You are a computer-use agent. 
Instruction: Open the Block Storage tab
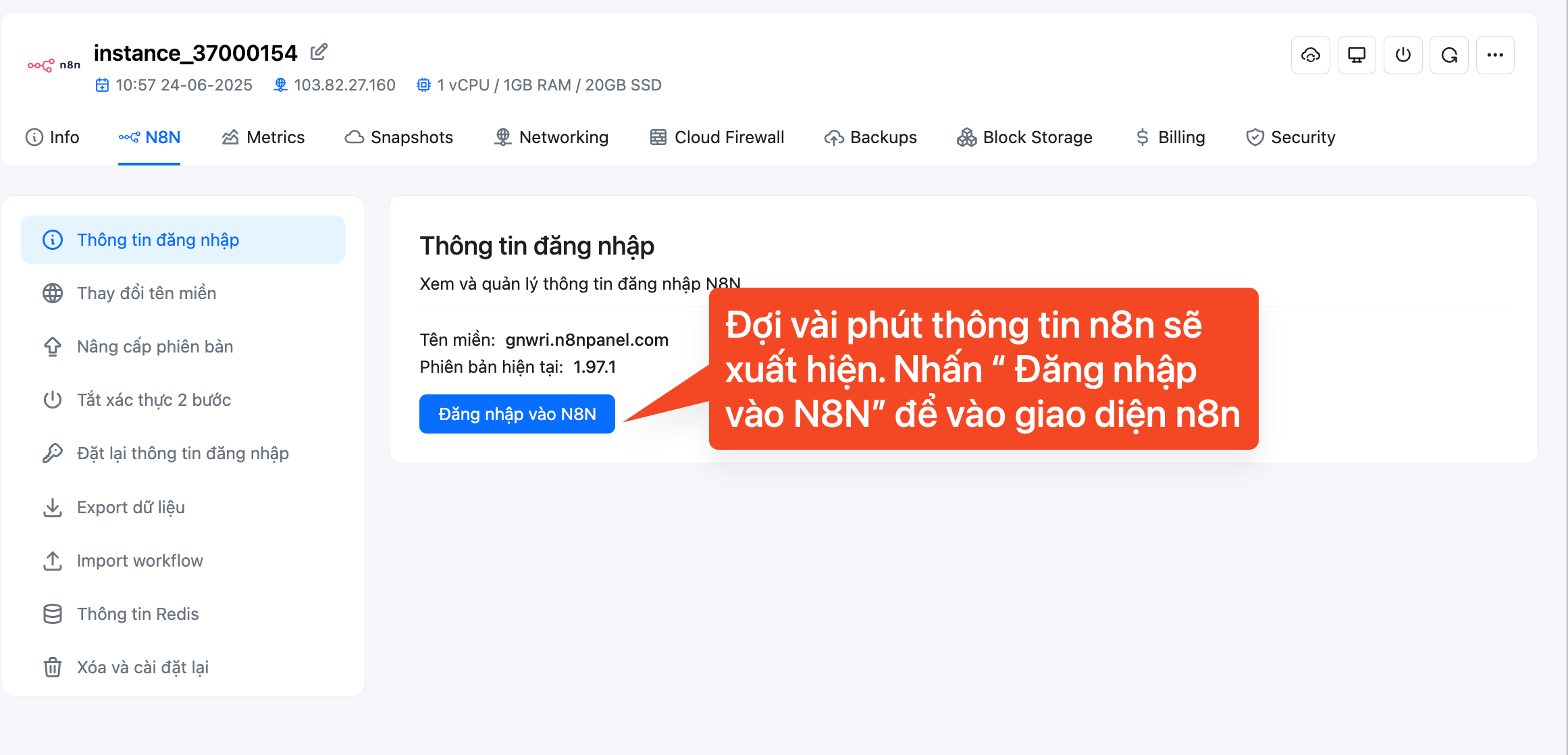coord(1024,137)
